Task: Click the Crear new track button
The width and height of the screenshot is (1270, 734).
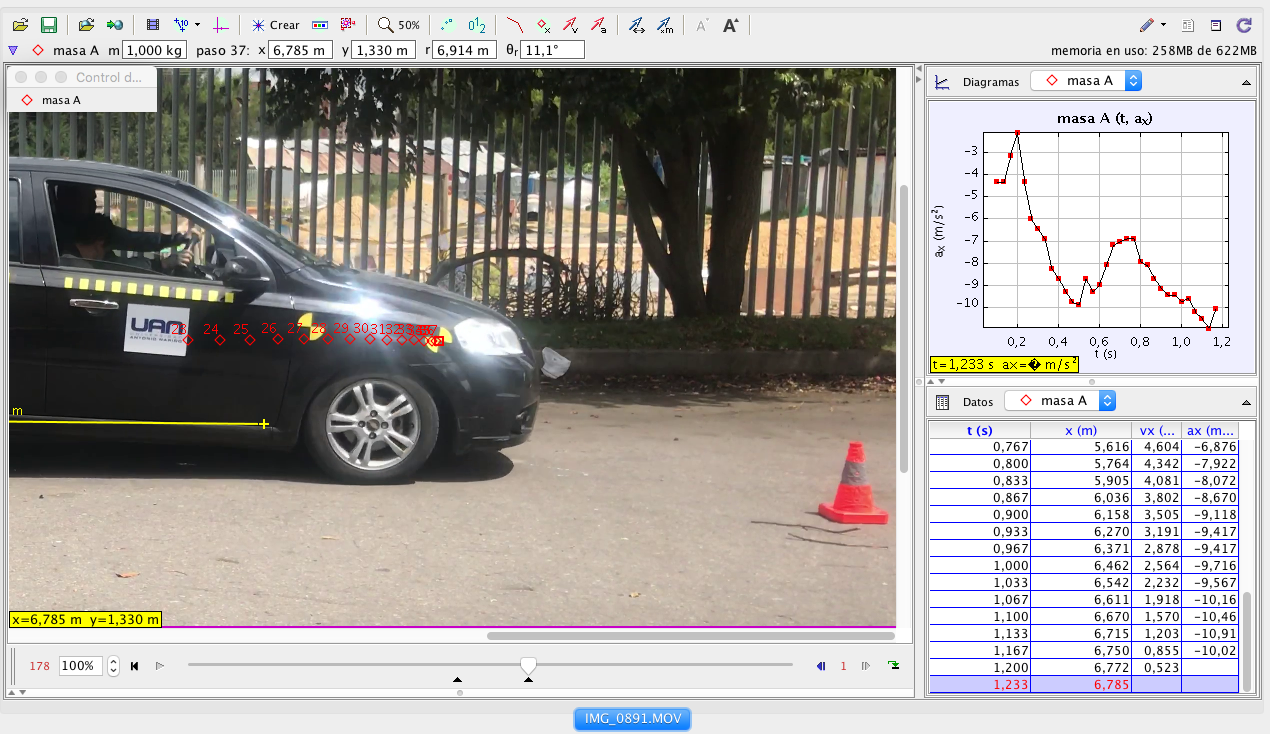Action: click(x=275, y=25)
